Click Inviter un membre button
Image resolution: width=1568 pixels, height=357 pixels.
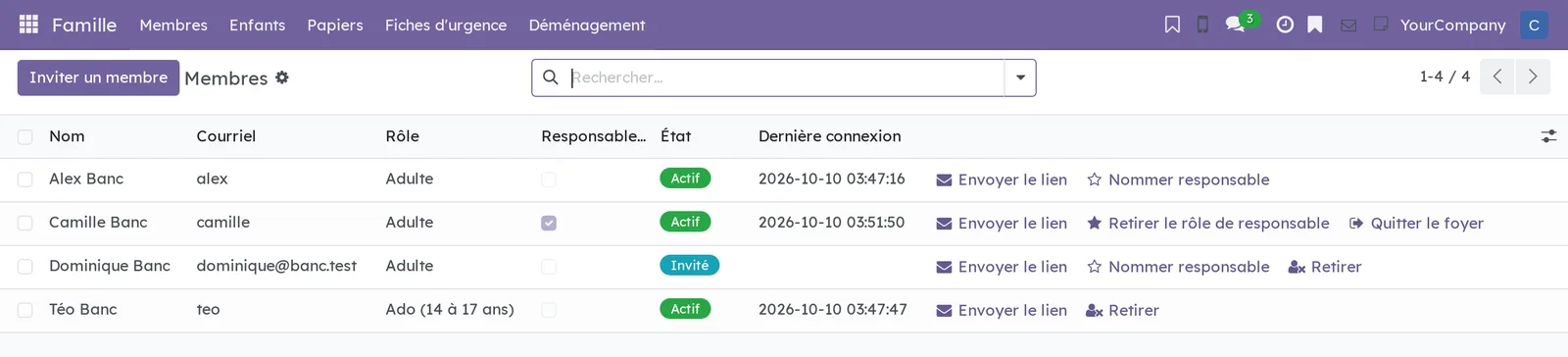point(98,77)
